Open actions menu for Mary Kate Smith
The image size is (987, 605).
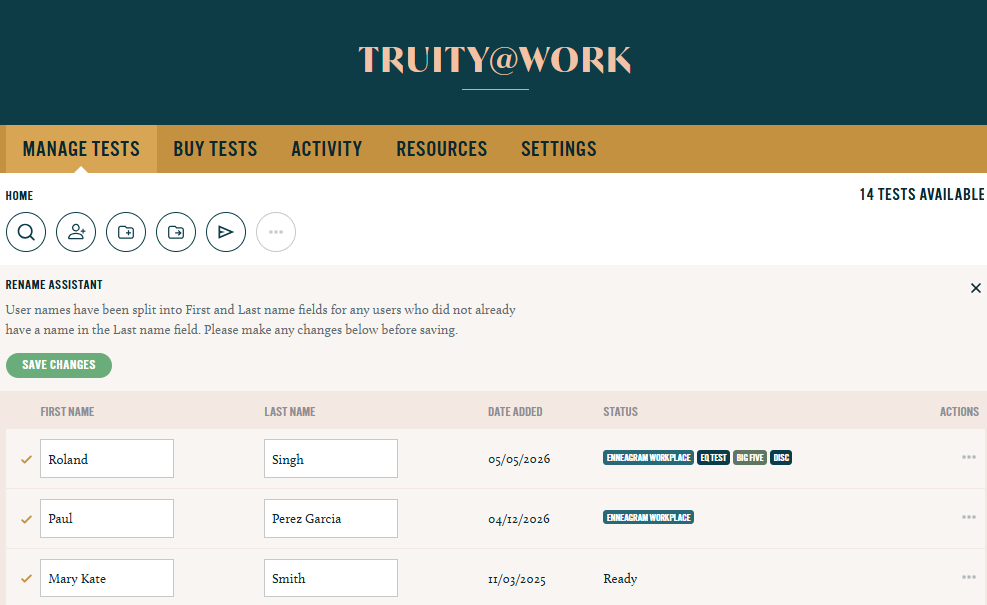coord(969,577)
